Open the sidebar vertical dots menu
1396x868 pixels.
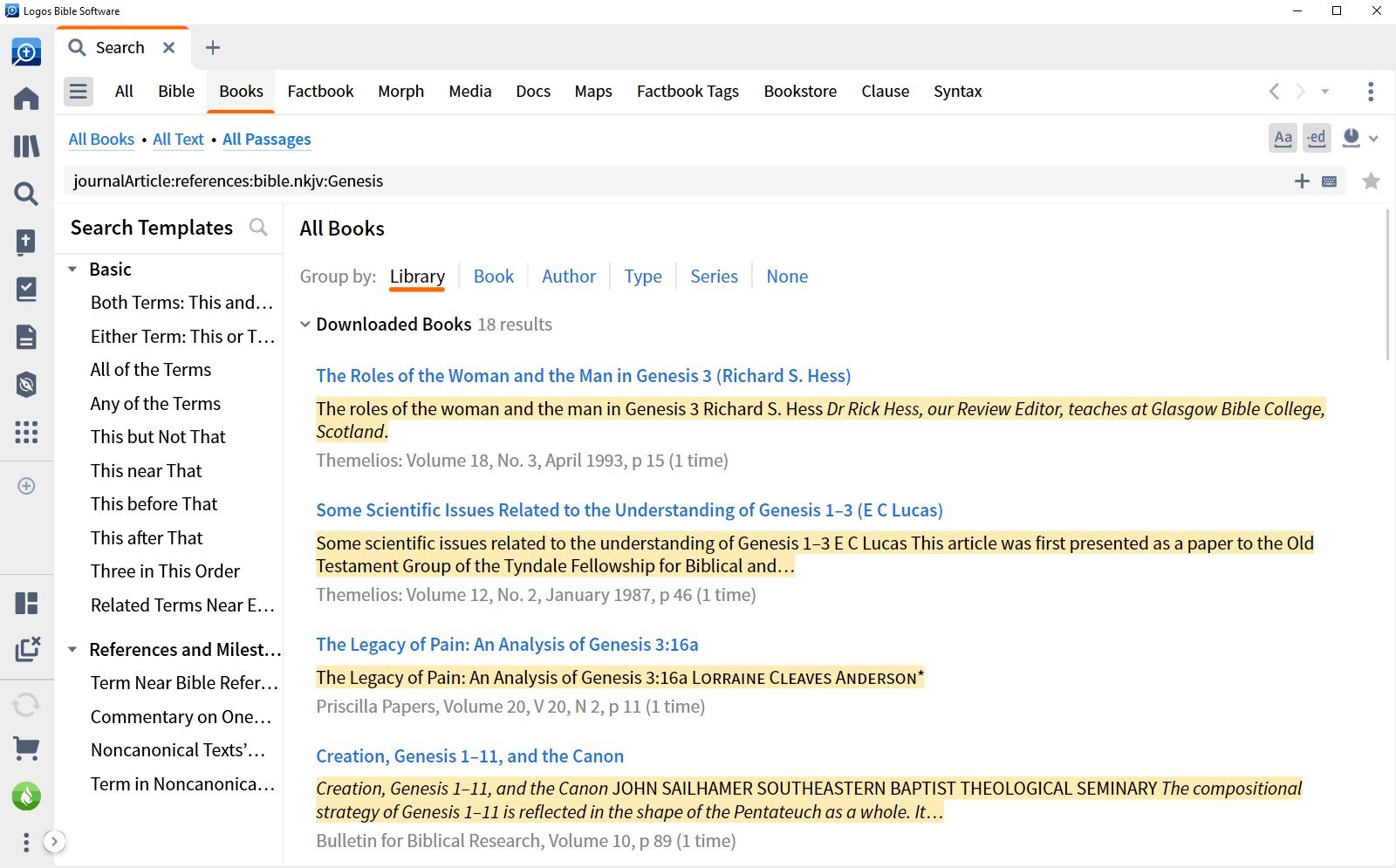(x=26, y=842)
